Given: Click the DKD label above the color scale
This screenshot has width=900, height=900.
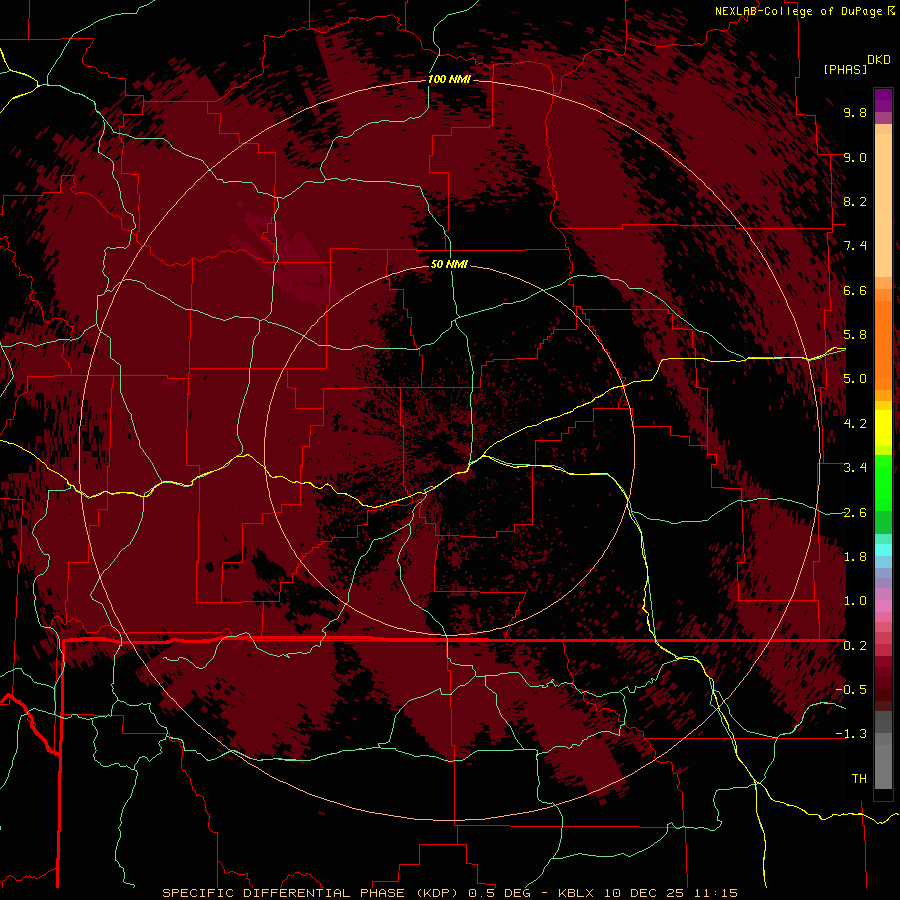Looking at the screenshot, I should (x=879, y=60).
